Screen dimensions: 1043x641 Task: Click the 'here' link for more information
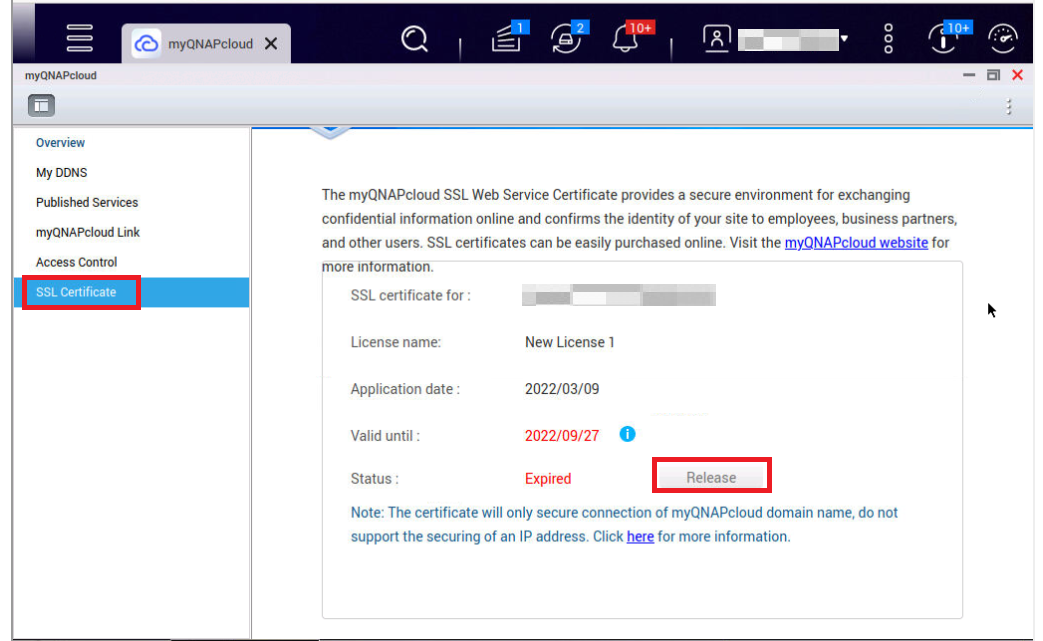coord(640,537)
